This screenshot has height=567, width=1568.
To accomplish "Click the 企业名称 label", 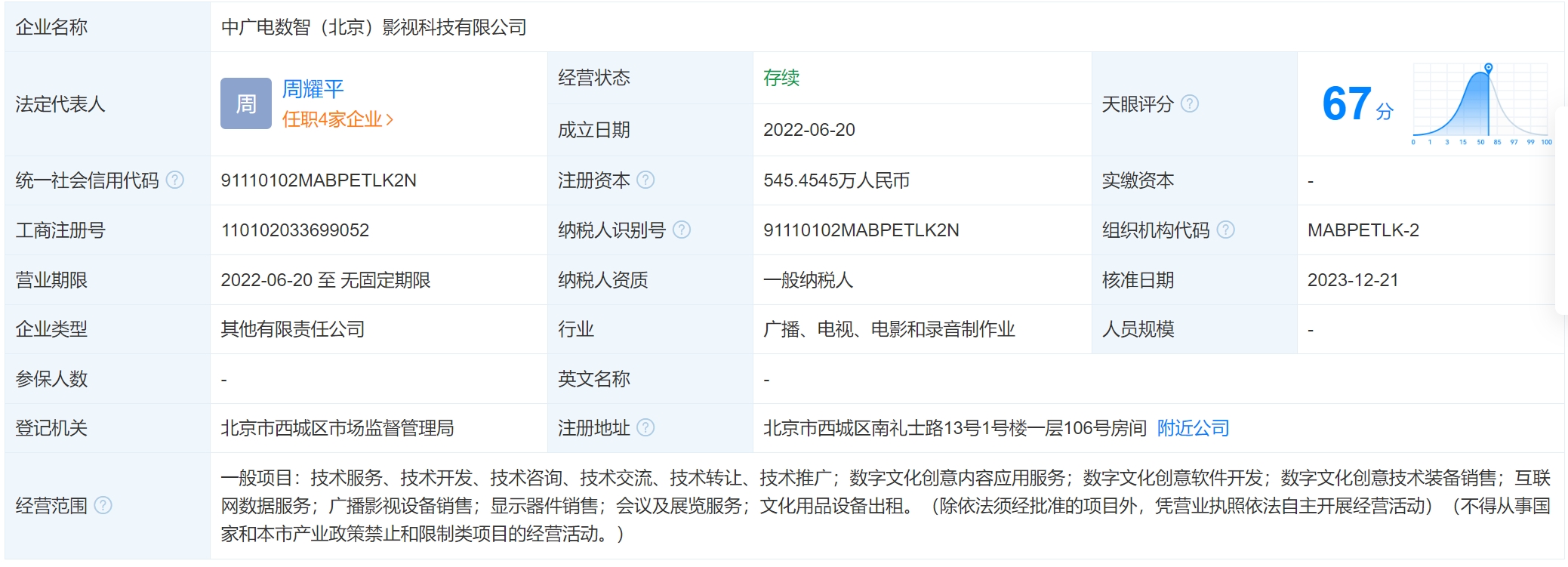I will tap(51, 27).
